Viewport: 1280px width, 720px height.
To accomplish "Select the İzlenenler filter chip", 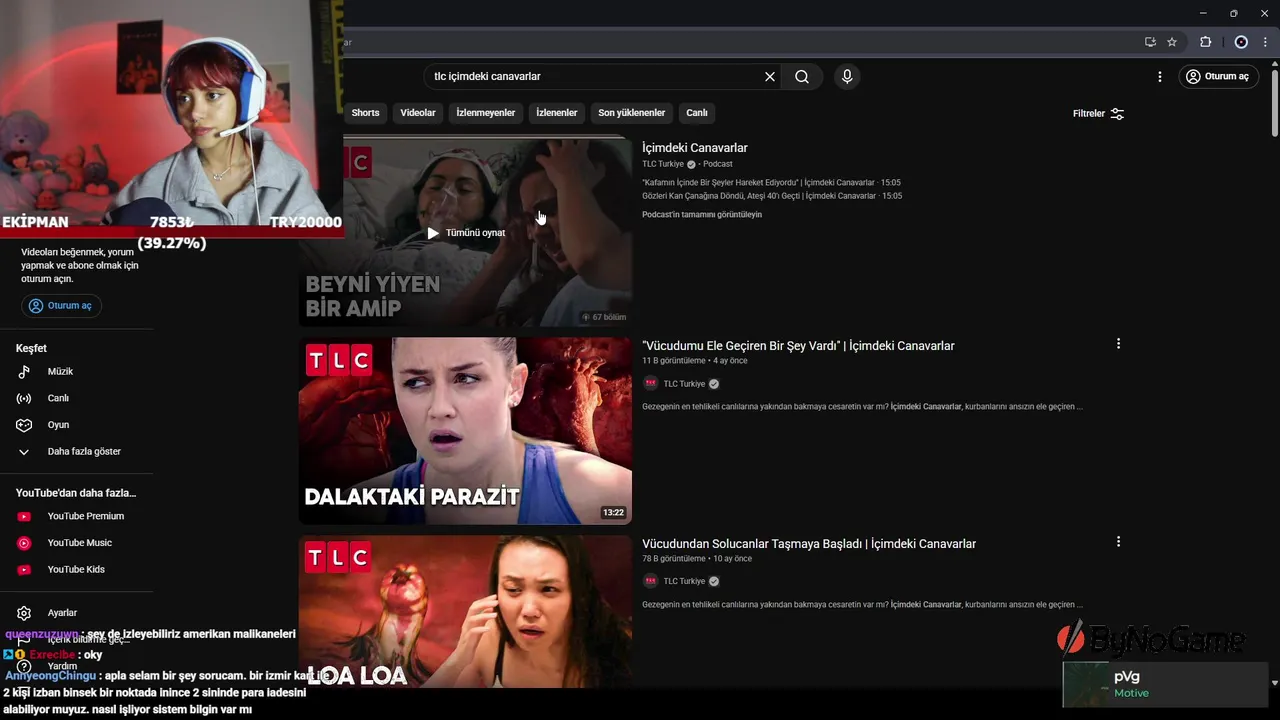I will tap(557, 113).
